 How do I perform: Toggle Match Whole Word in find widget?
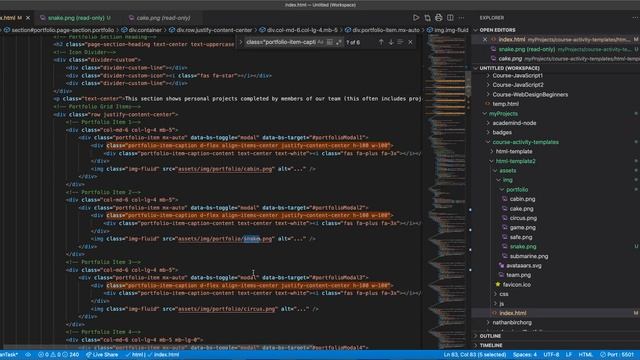[x=329, y=42]
